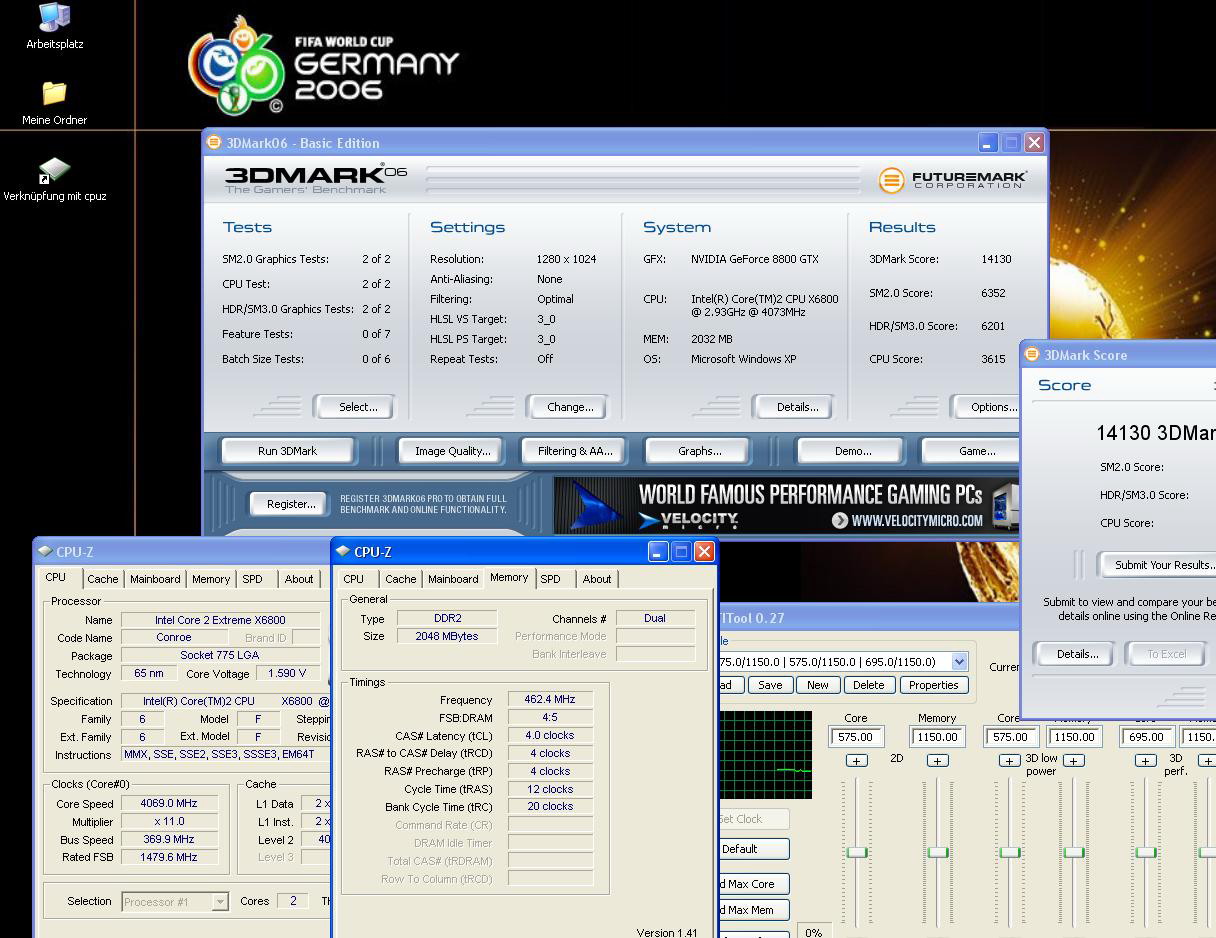Click the 3D low power Memory slider handle
The image size is (1216, 938).
pyautogui.click(x=1074, y=852)
